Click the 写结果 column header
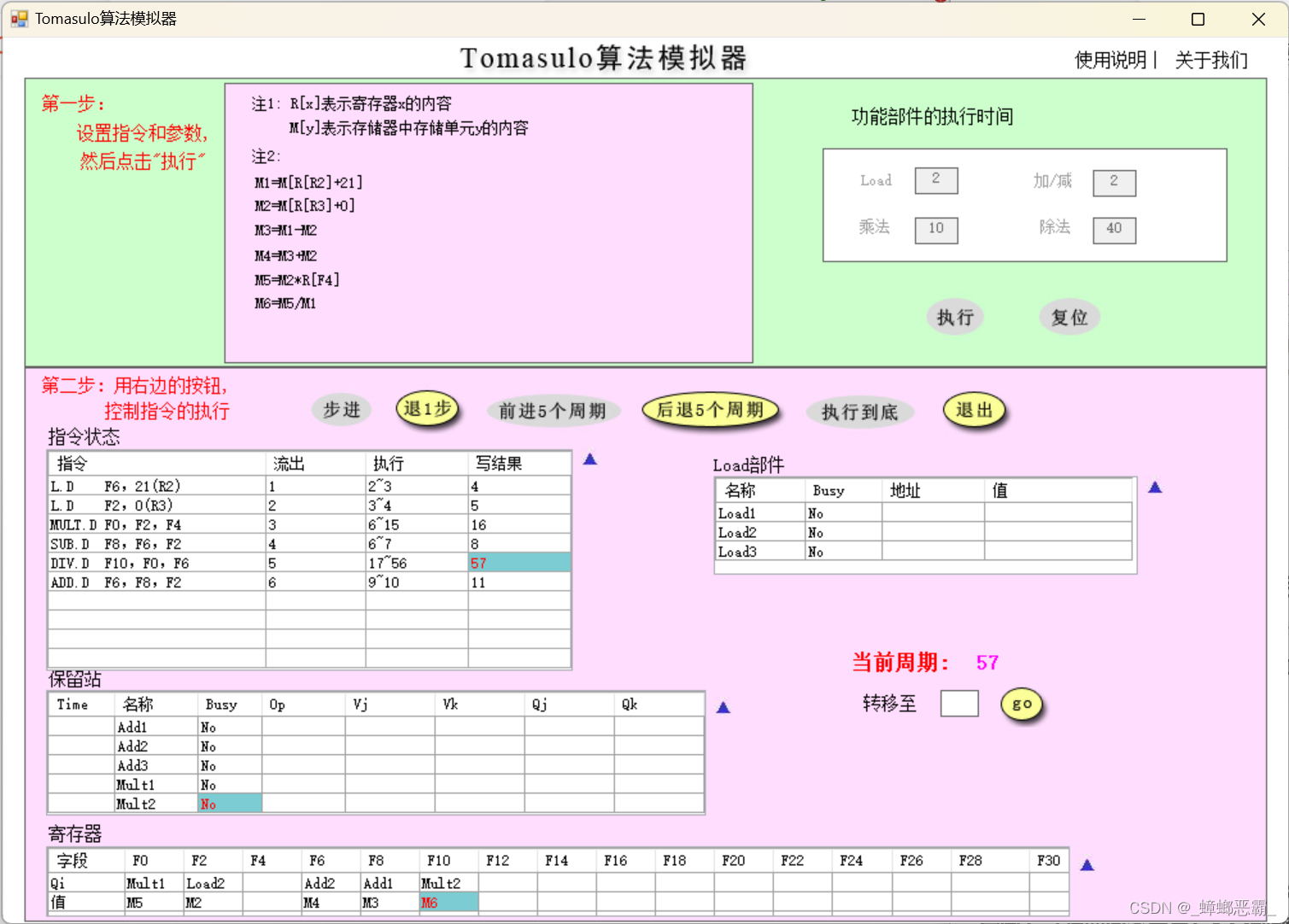This screenshot has height=924, width=1289. (519, 464)
